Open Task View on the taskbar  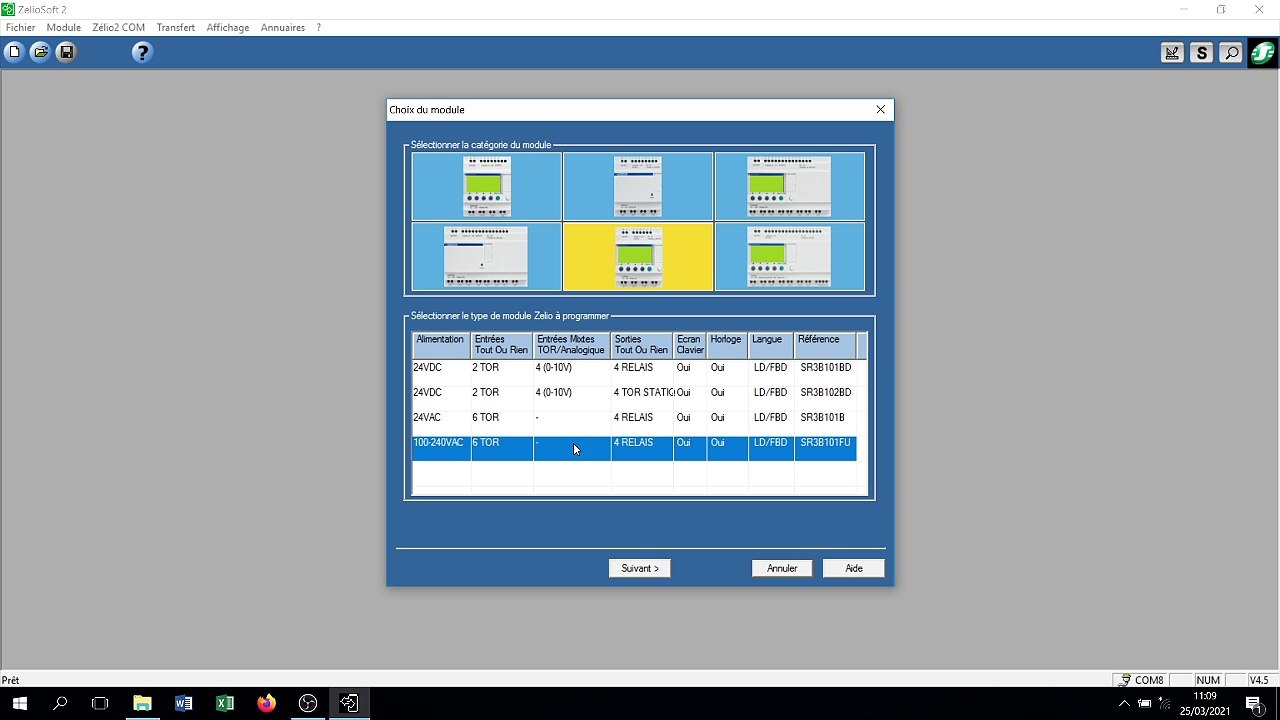(100, 703)
